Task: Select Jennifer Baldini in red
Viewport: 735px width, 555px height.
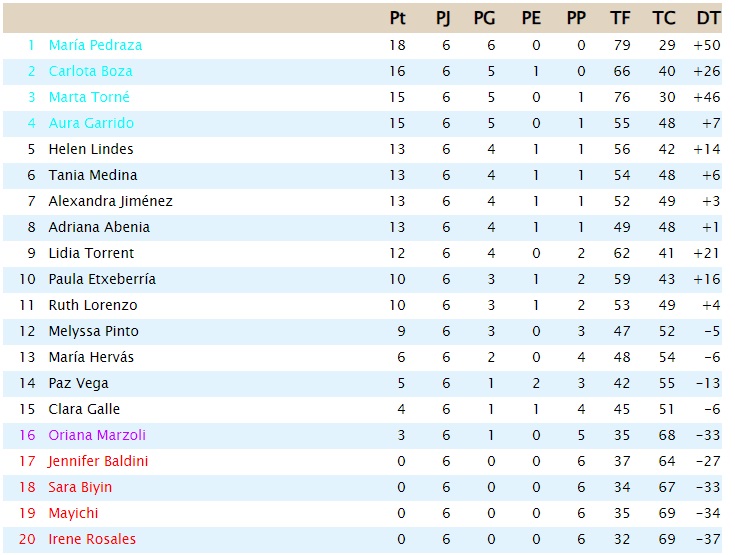Action: click(98, 461)
